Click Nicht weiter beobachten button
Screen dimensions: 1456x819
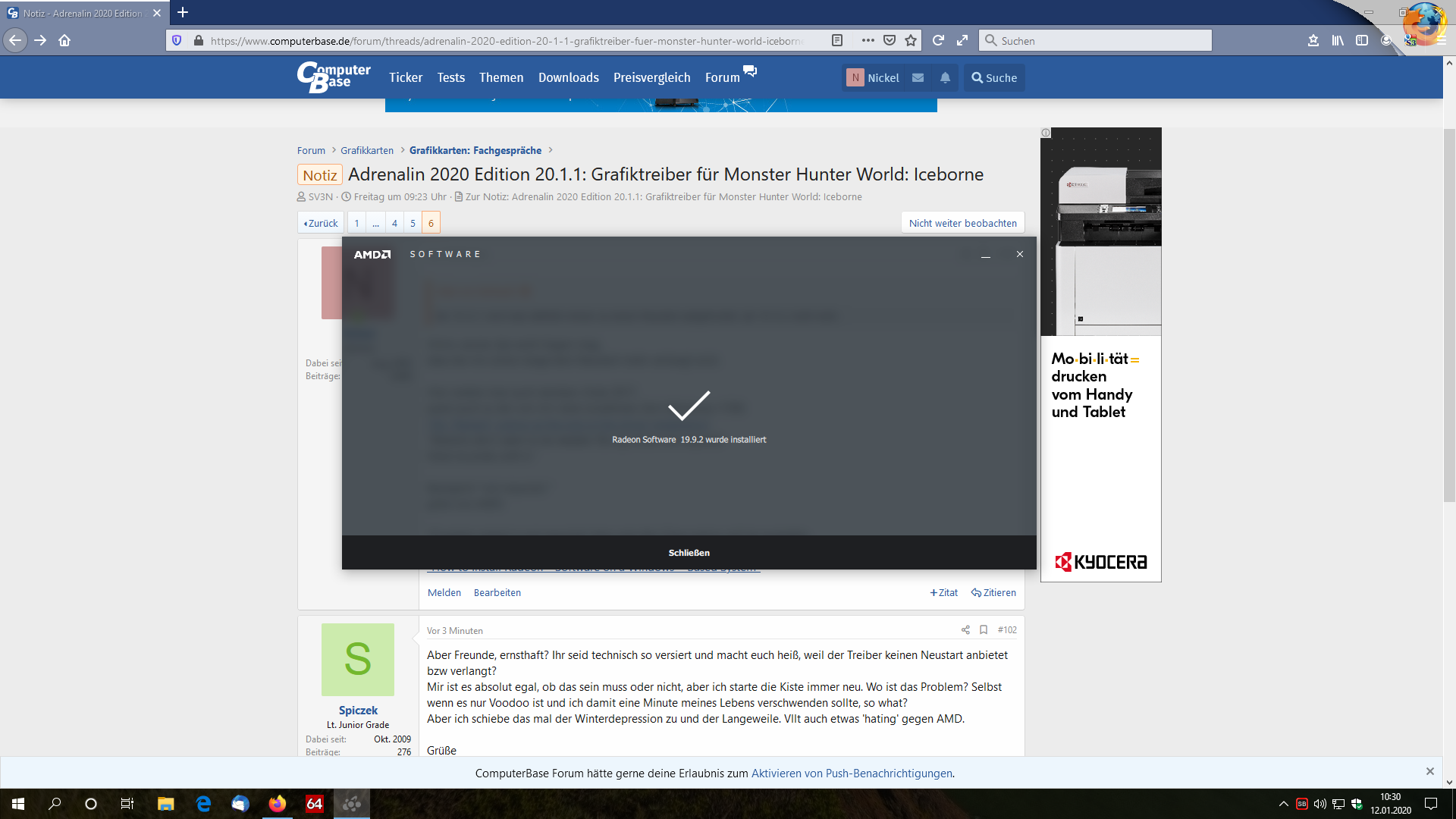coord(962,223)
